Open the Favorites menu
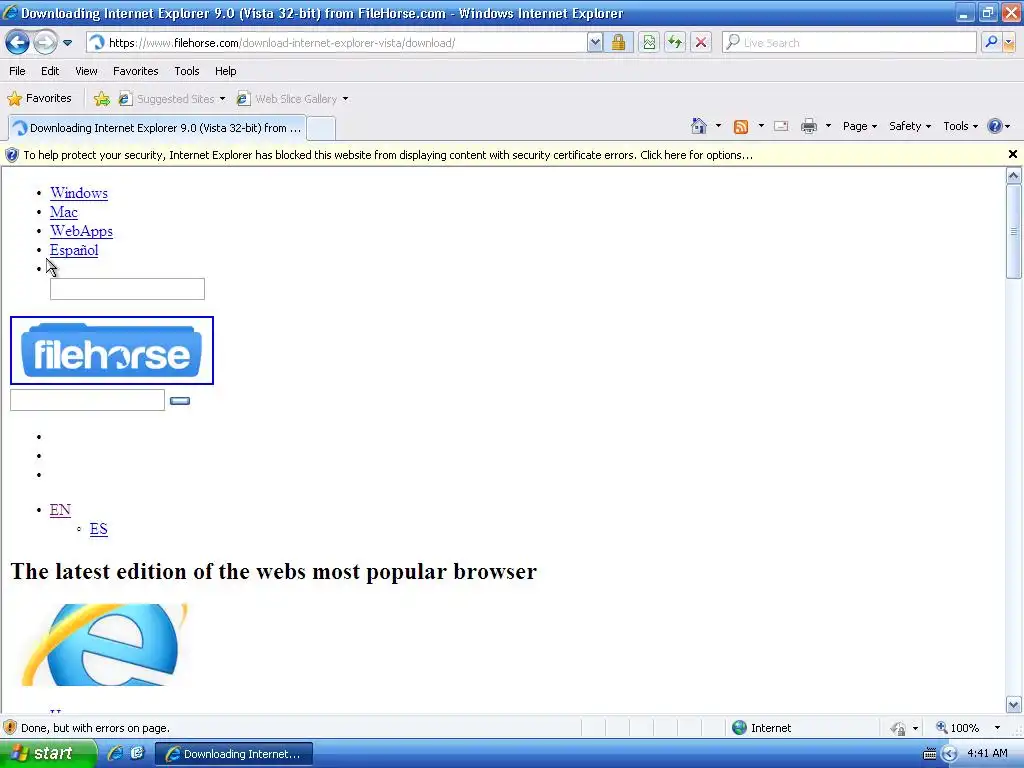Viewport: 1024px width, 768px height. (135, 71)
